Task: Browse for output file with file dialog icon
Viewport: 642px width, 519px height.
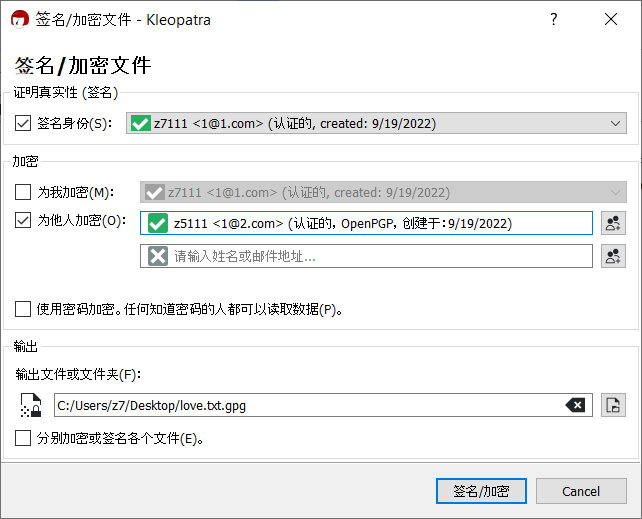Action: 613,405
